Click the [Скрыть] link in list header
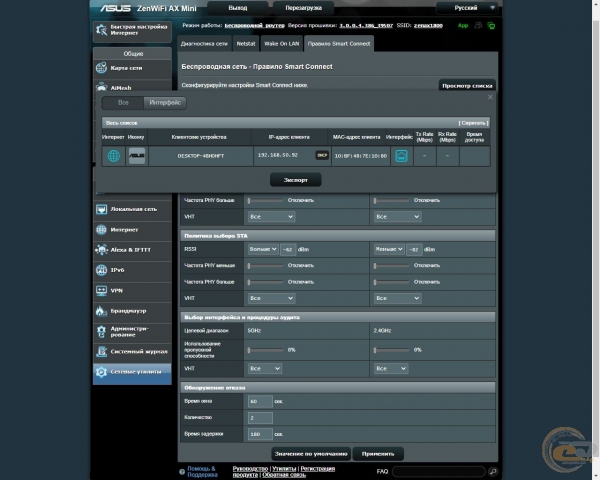The width and height of the screenshot is (600, 480). pos(473,123)
